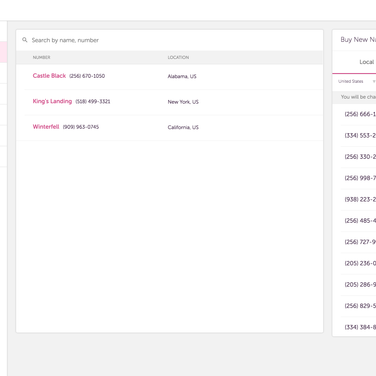Open the United States country dropdown

click(356, 81)
